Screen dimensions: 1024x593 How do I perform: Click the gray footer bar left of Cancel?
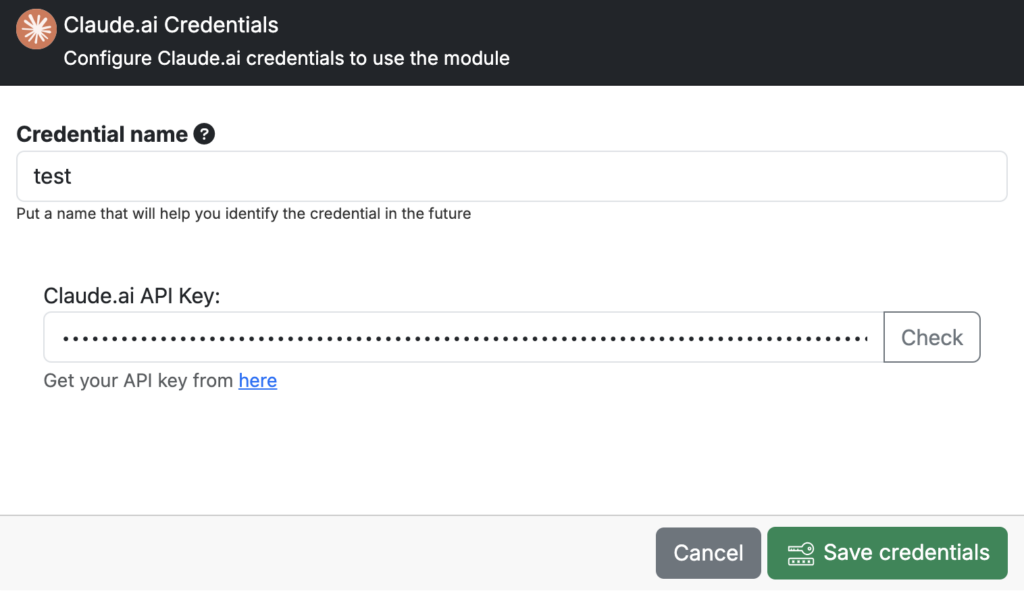[x=327, y=553]
